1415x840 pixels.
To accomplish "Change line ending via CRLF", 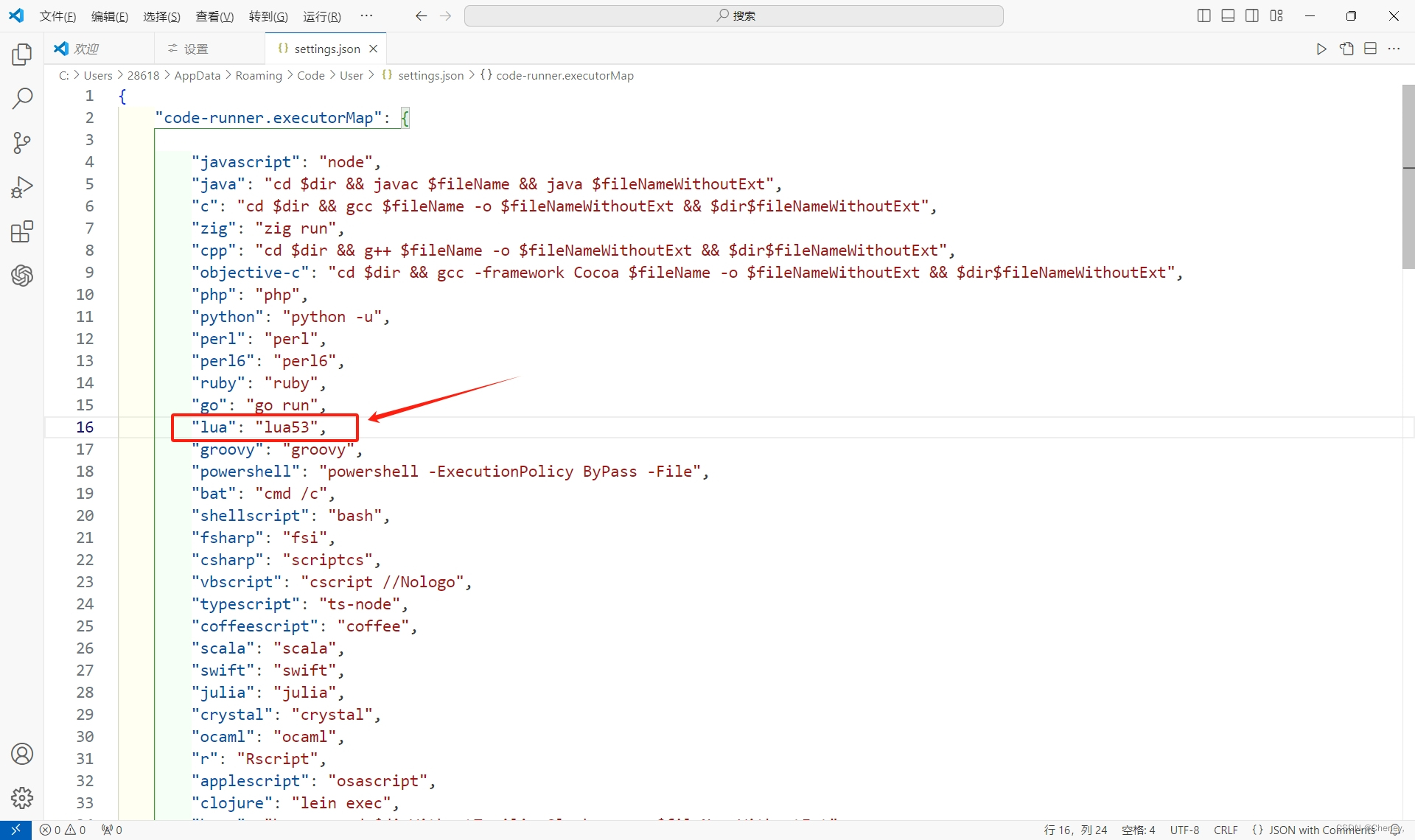I will [1226, 830].
